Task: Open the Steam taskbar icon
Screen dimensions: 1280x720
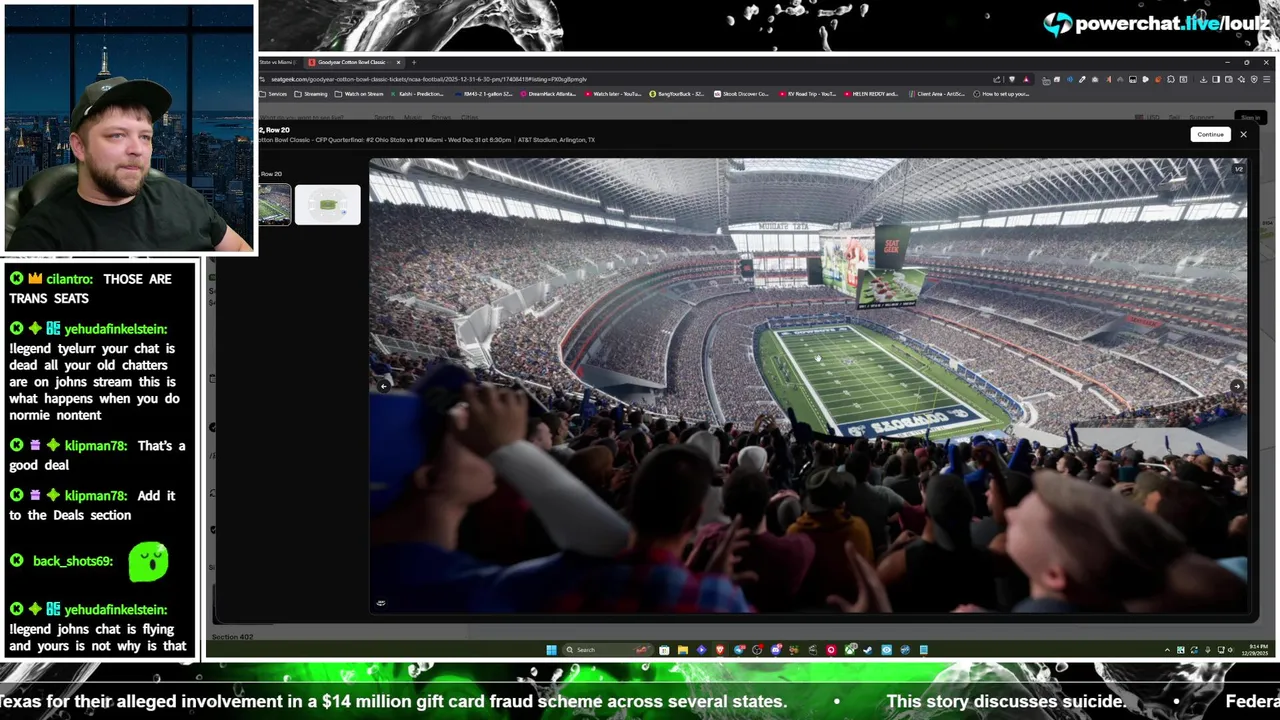Action: [868, 650]
